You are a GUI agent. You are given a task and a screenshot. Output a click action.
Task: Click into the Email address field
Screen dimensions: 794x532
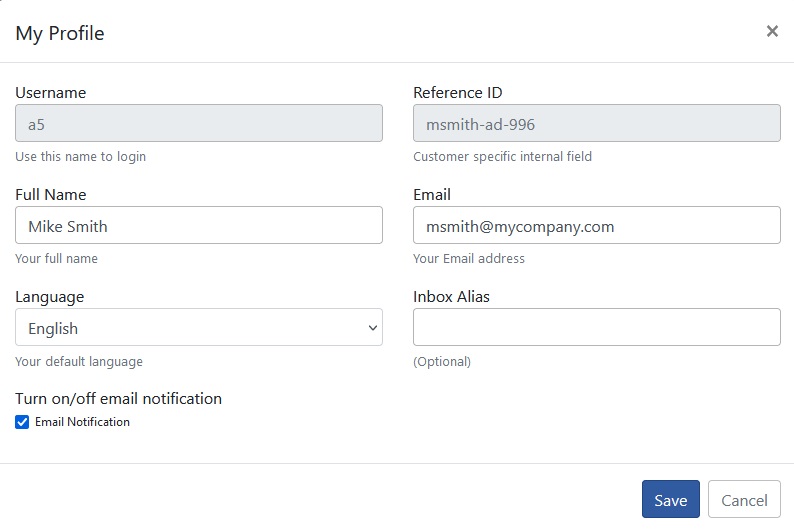(x=597, y=225)
